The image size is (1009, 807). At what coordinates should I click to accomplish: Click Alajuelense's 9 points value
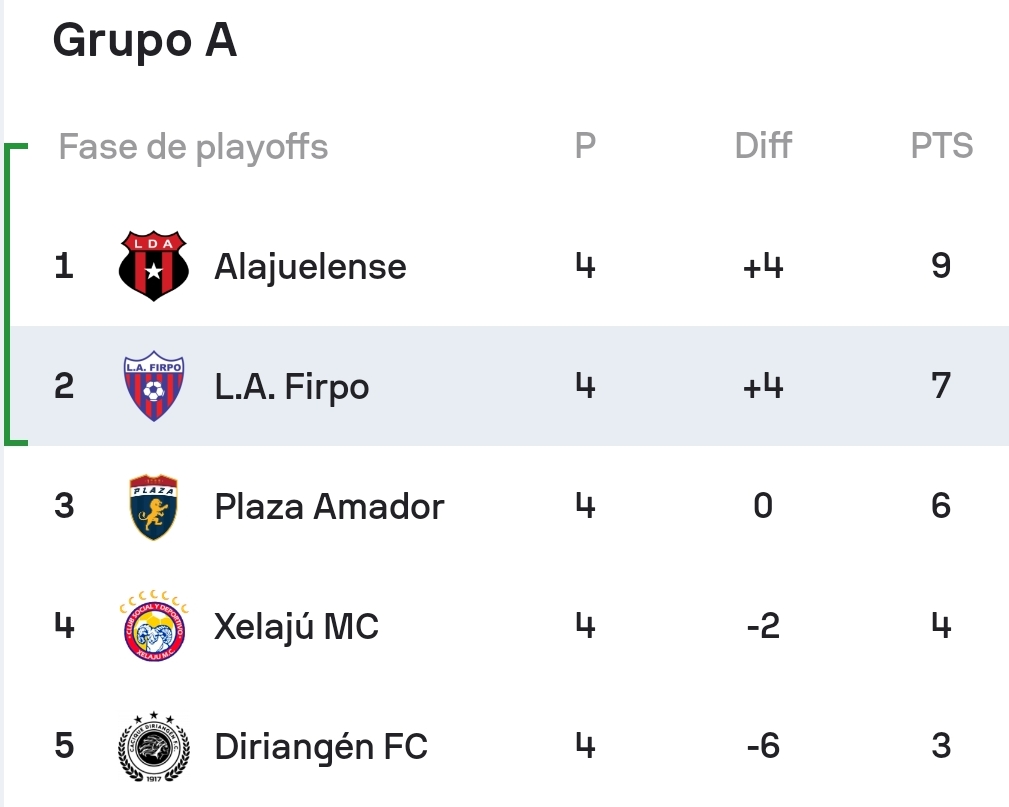click(x=941, y=266)
